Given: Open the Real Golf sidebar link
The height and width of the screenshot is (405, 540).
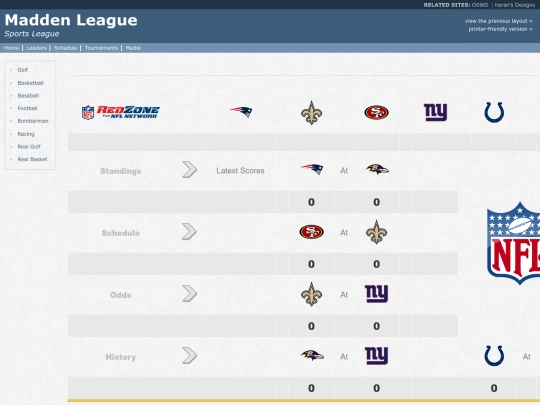Looking at the screenshot, I should (x=29, y=146).
